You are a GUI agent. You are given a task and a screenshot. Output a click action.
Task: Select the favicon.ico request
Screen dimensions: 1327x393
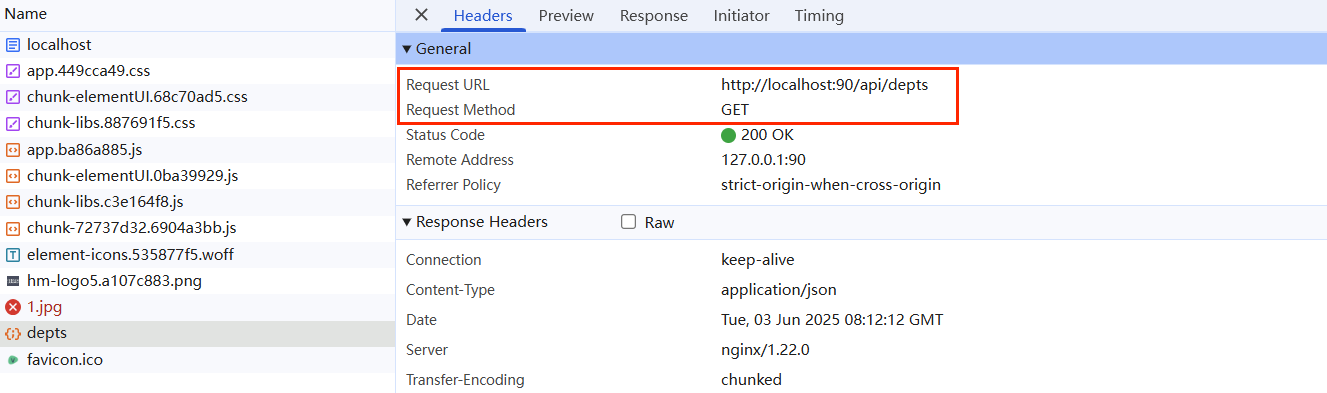click(x=197, y=360)
